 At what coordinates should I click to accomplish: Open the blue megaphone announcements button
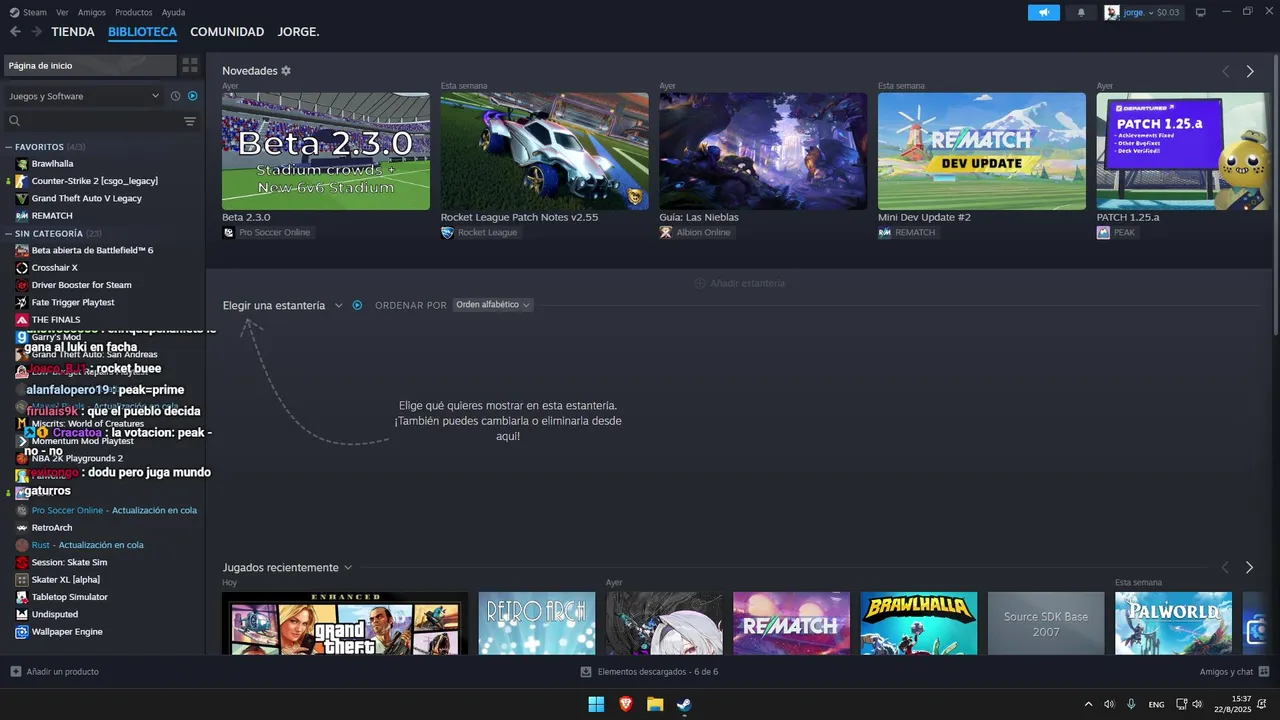click(x=1043, y=12)
